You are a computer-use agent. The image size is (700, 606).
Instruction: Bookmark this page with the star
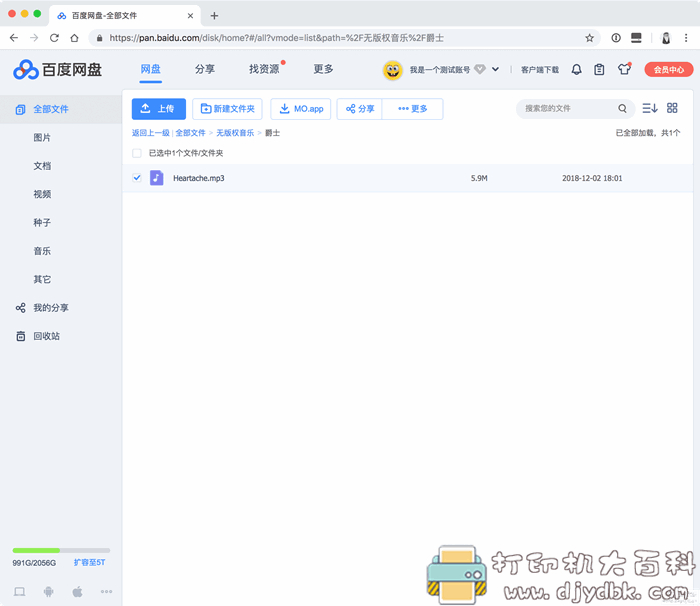point(589,38)
